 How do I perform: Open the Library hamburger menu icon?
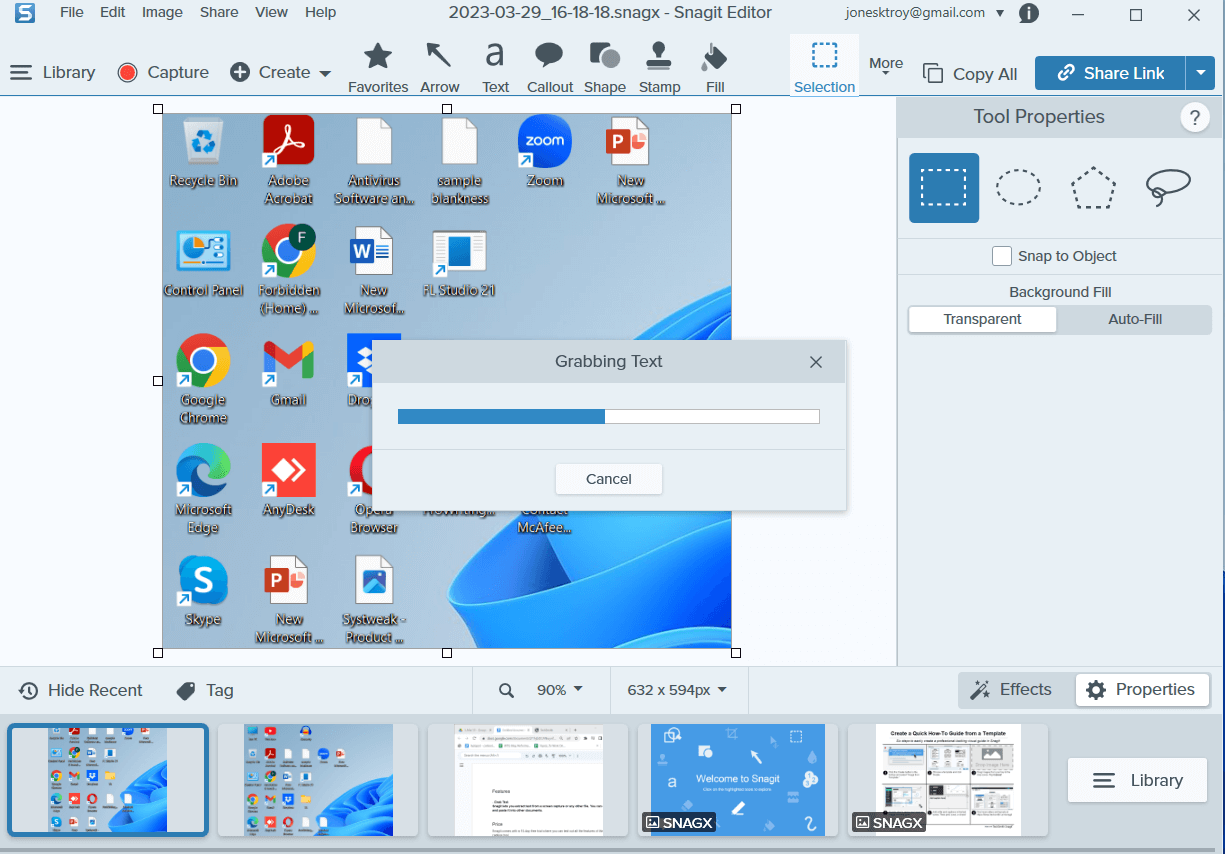[21, 73]
